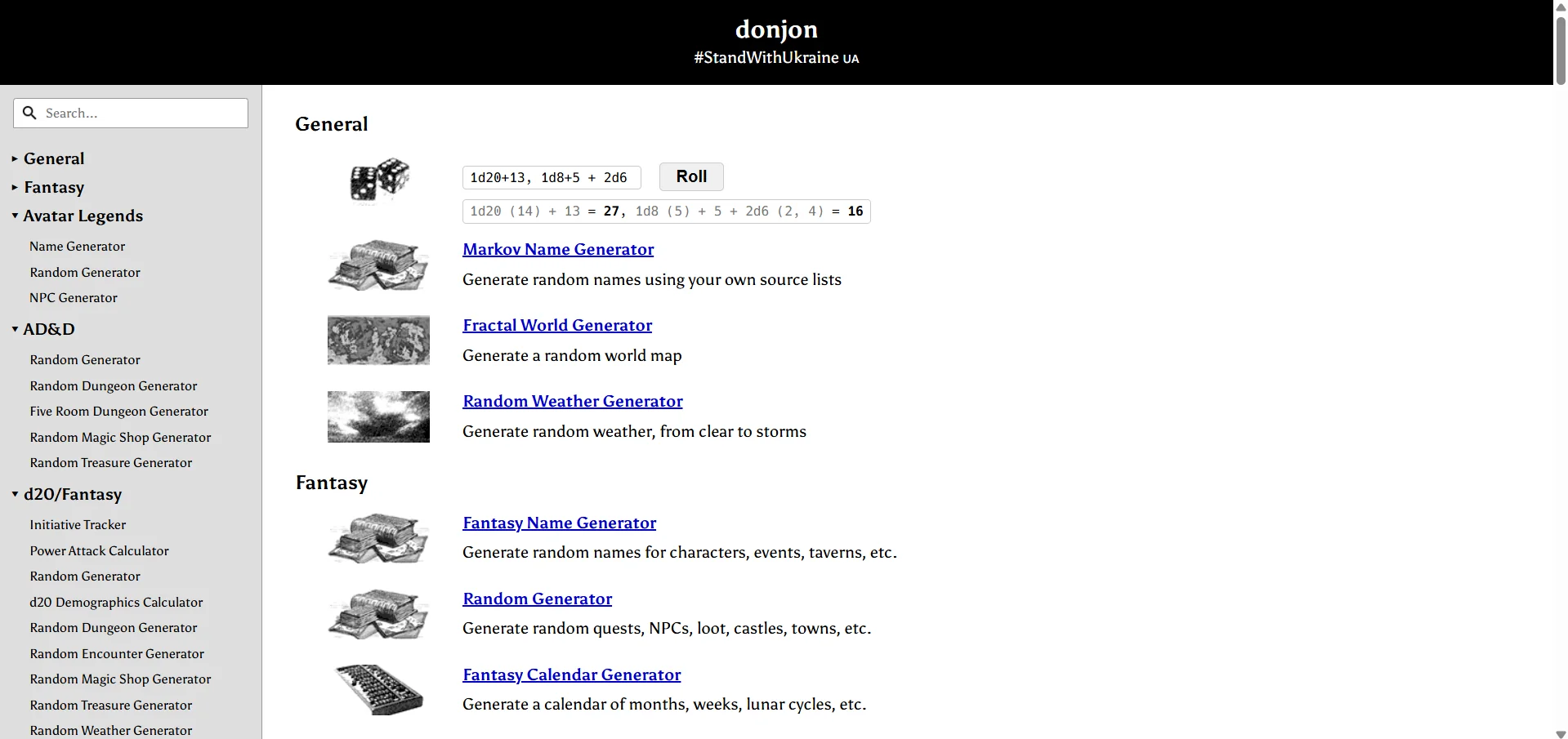Select Random Treasure Generator under AD&D
Viewport: 1568px width, 739px height.
111,462
